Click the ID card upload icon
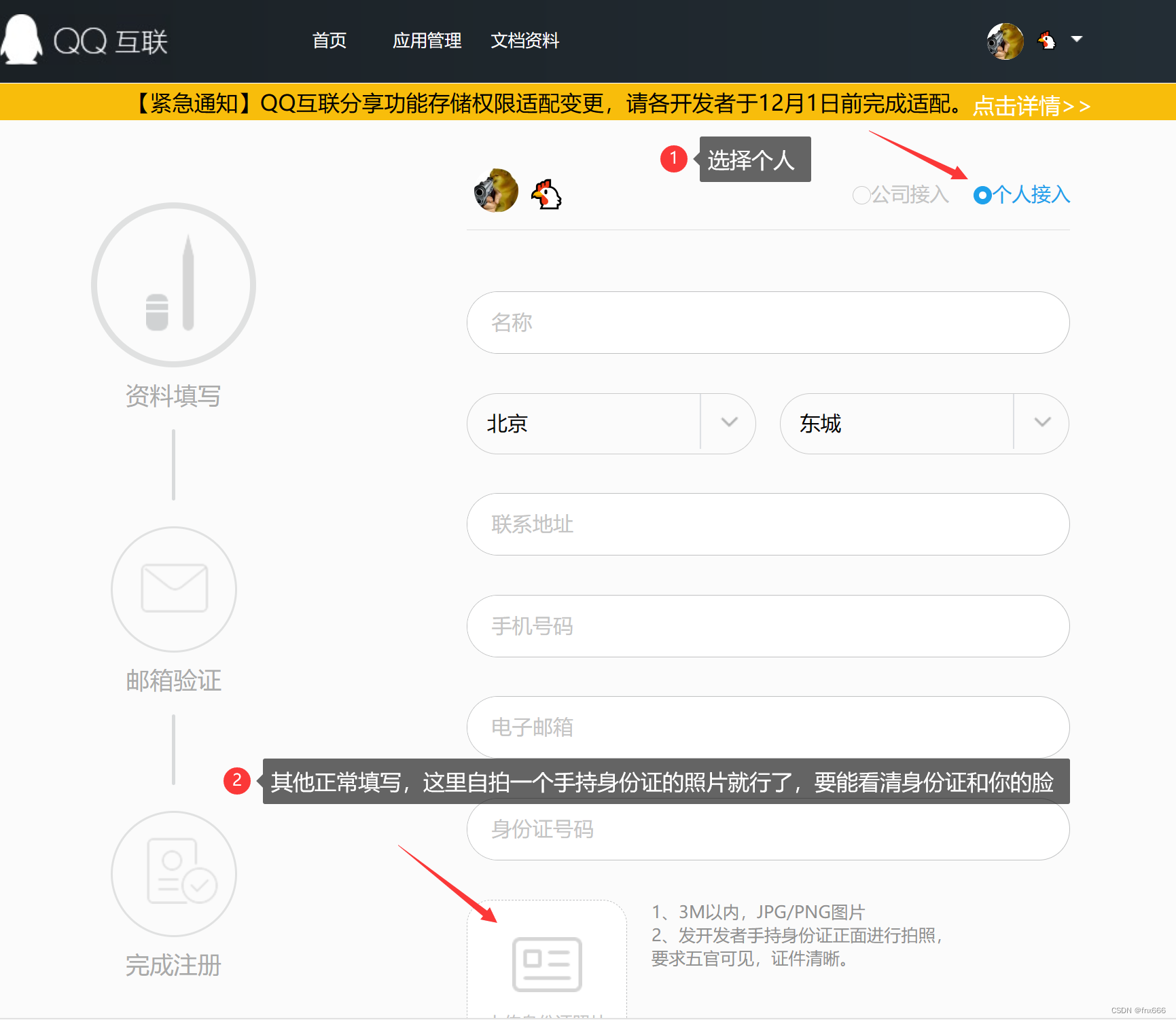Screen dimensions: 1176x1020 547,964
